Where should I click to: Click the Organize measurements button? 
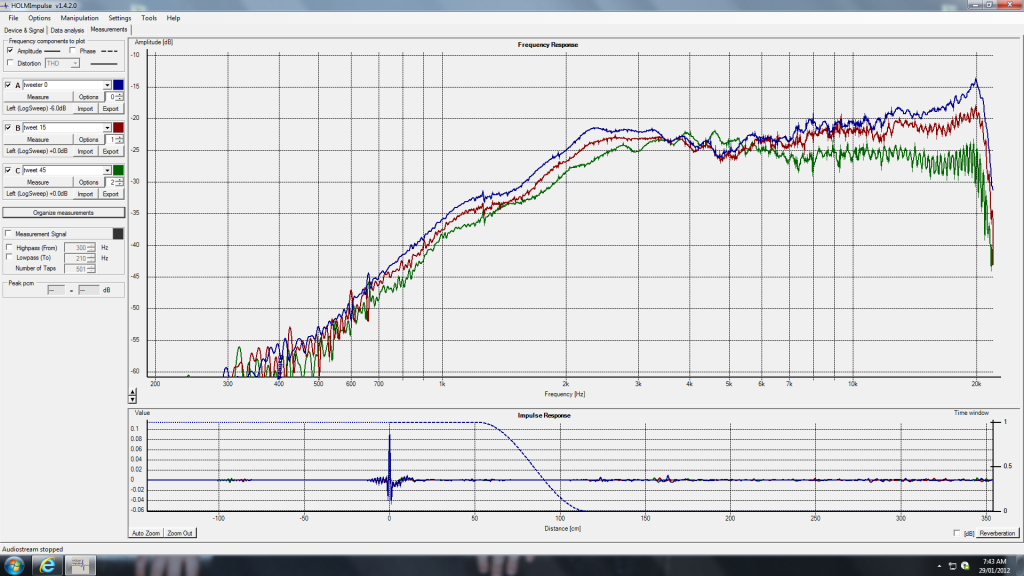coord(63,213)
